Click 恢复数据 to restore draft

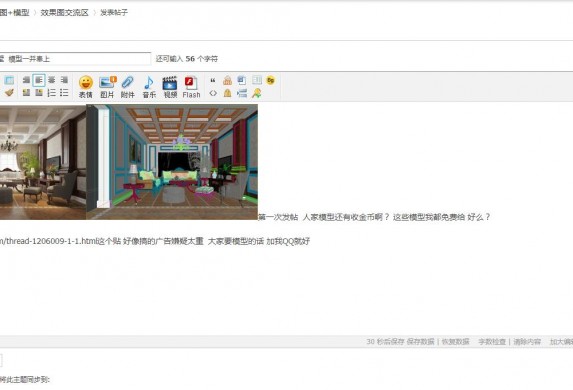[x=455, y=342]
